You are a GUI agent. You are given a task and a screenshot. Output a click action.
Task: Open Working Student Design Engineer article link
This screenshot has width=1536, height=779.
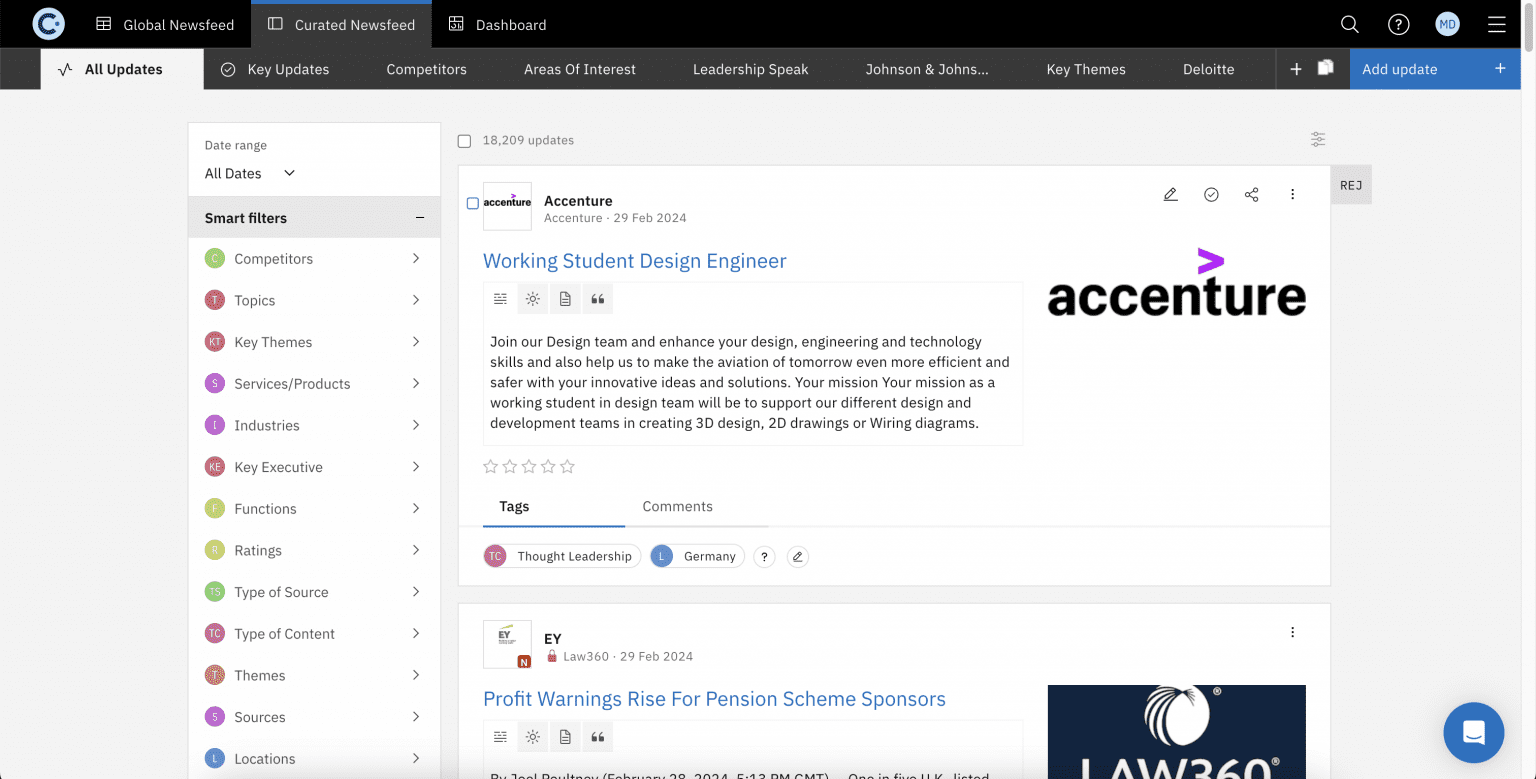point(634,261)
